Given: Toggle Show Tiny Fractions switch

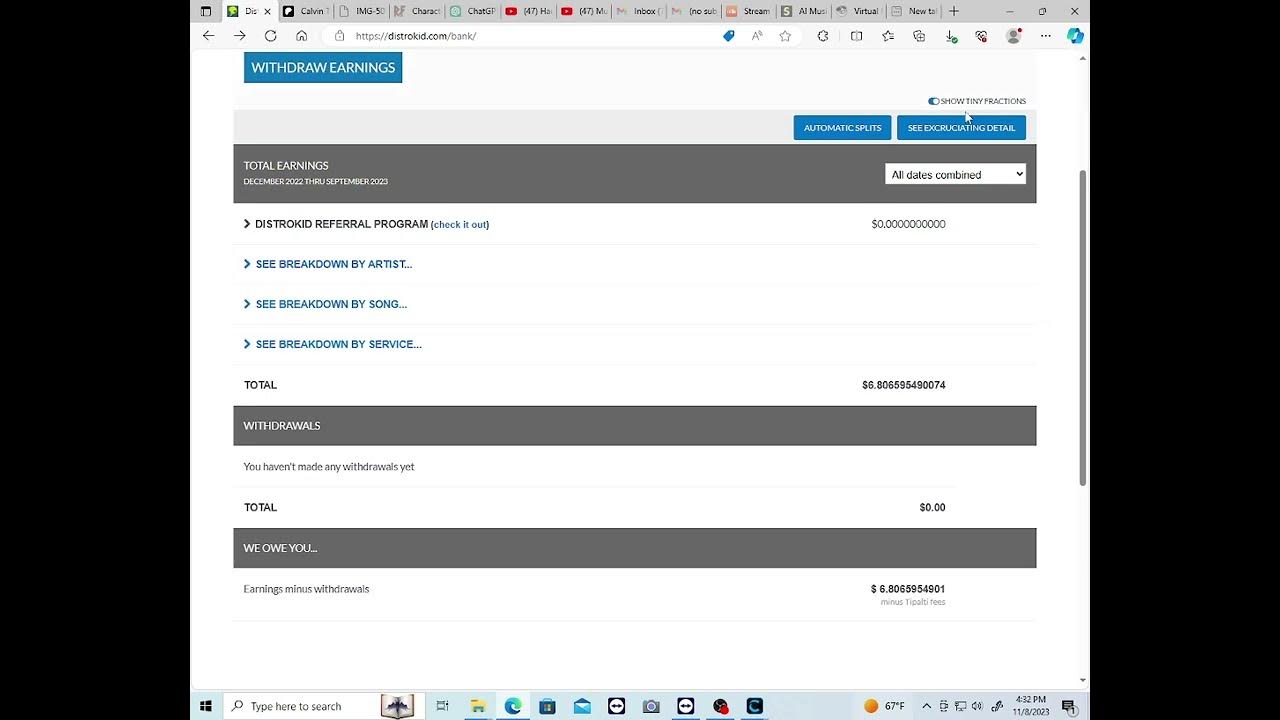Looking at the screenshot, I should click(934, 101).
